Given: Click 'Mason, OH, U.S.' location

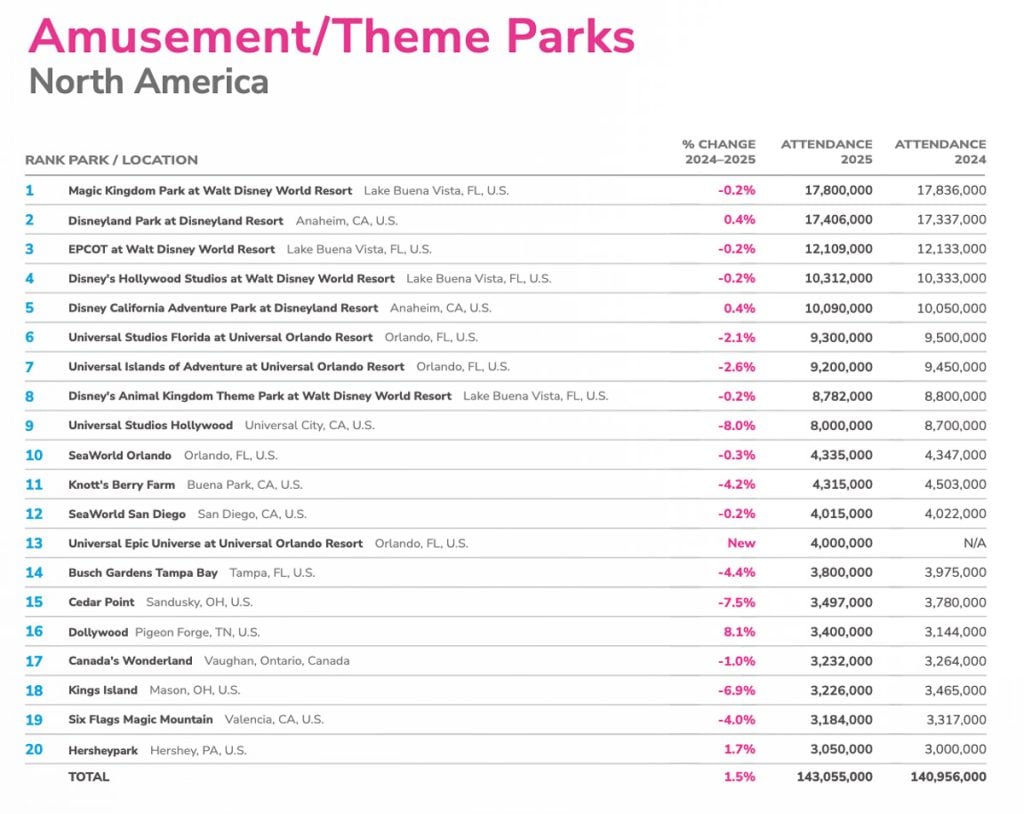Looking at the screenshot, I should click(195, 691).
